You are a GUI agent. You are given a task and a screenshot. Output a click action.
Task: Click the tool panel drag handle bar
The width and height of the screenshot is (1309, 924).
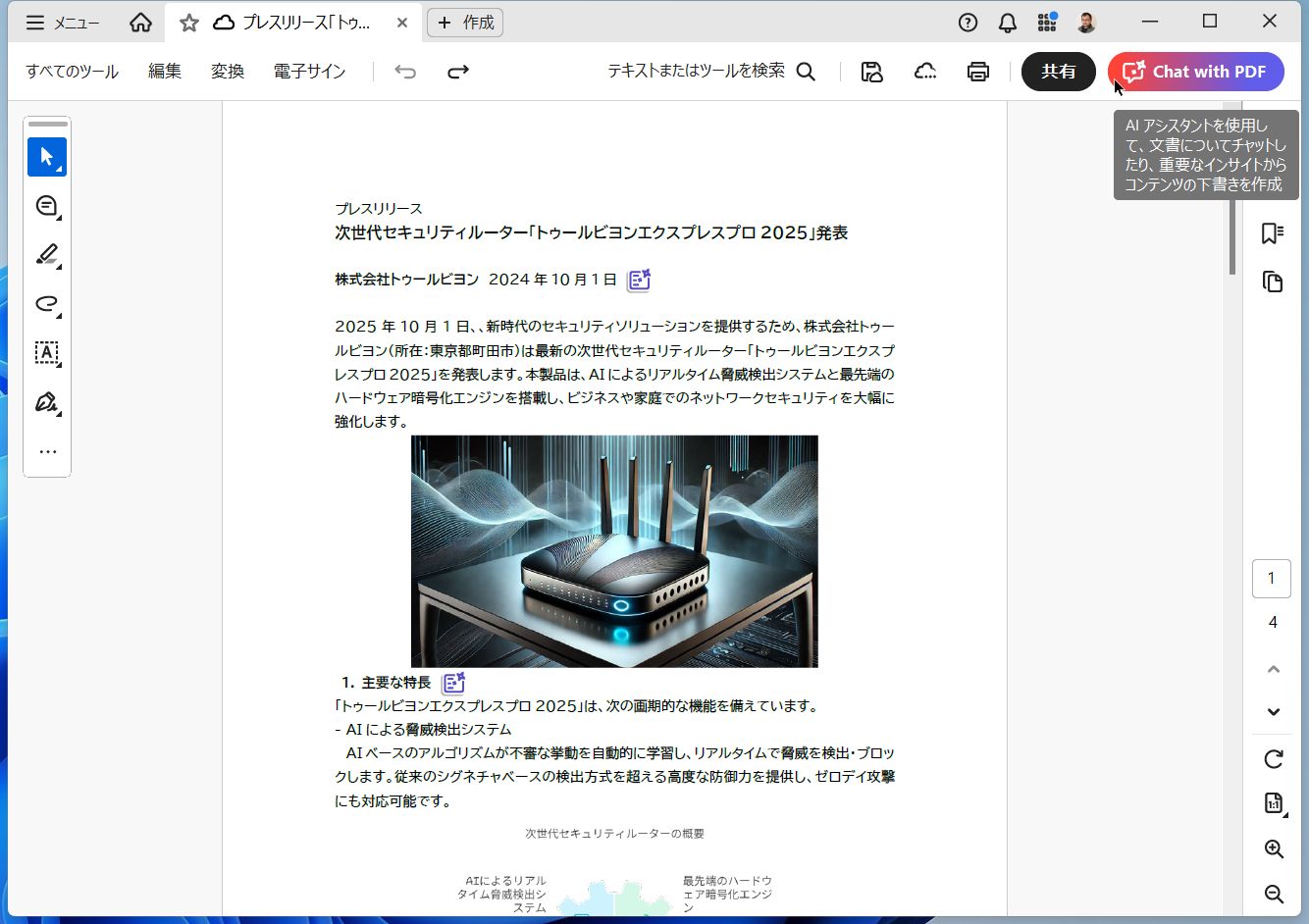(x=47, y=125)
